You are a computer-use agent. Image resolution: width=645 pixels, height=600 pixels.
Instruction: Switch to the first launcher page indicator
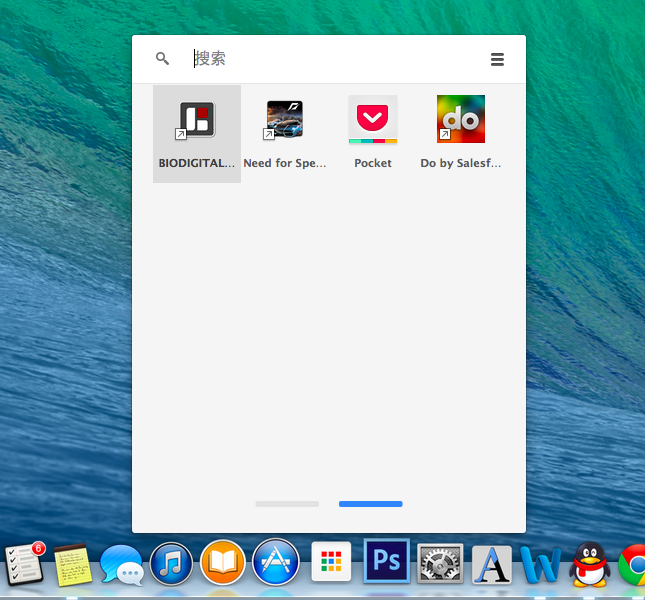(287, 504)
